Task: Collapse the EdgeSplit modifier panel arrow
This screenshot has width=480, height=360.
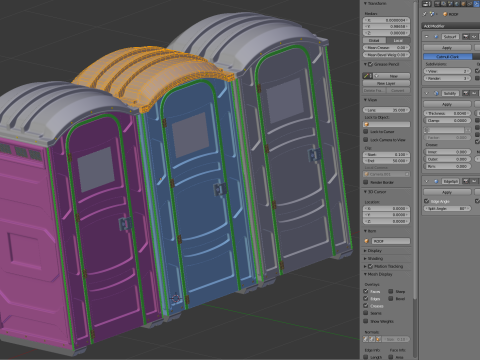Action: (x=427, y=181)
